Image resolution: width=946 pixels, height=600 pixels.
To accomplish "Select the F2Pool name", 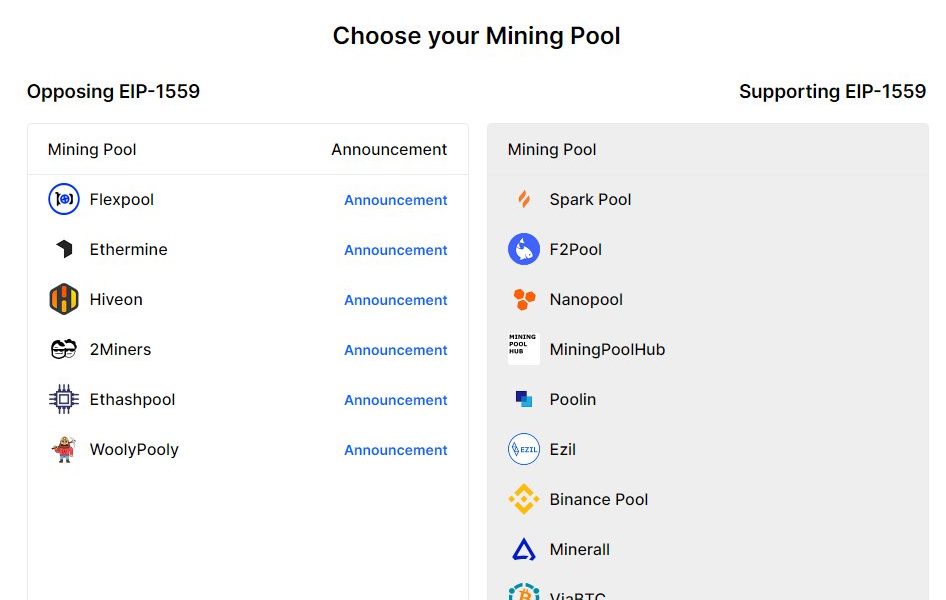I will coord(576,250).
